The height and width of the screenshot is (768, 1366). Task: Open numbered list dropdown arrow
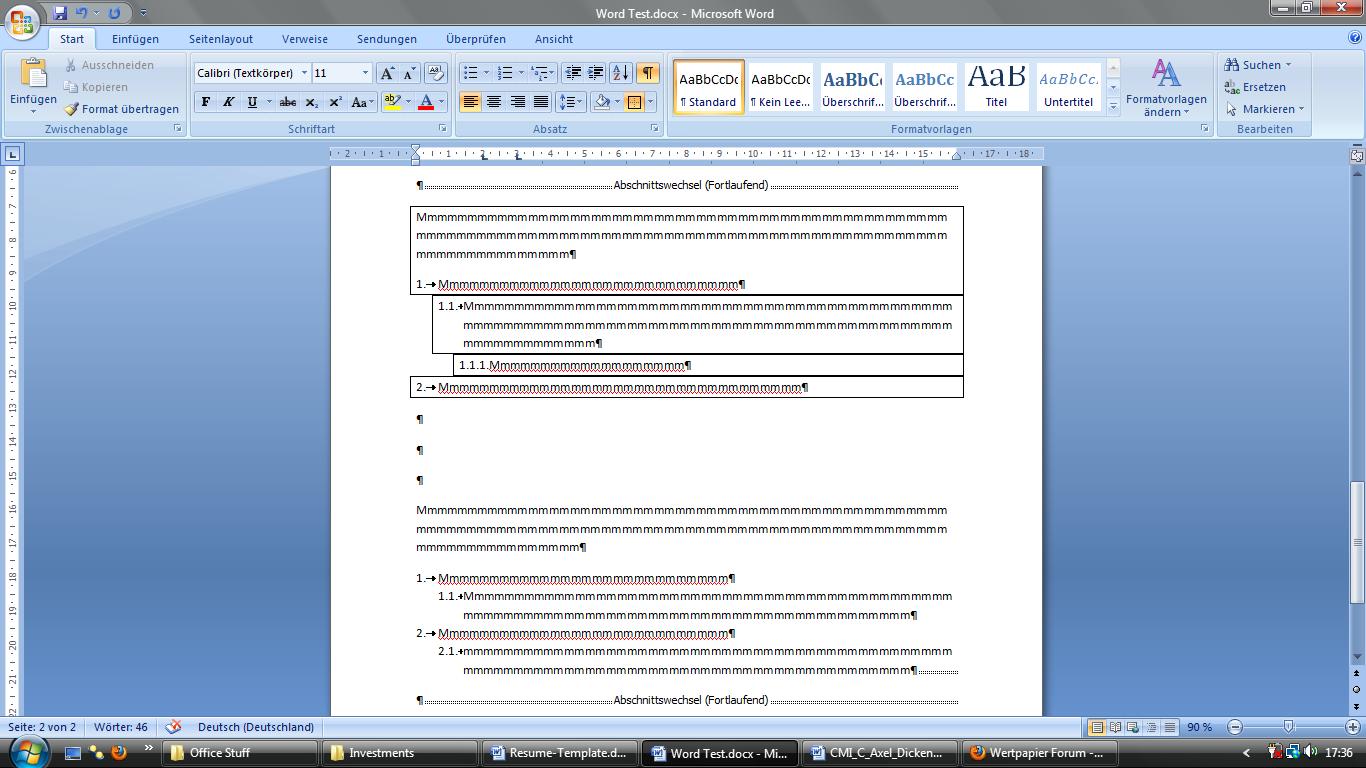[x=522, y=73]
